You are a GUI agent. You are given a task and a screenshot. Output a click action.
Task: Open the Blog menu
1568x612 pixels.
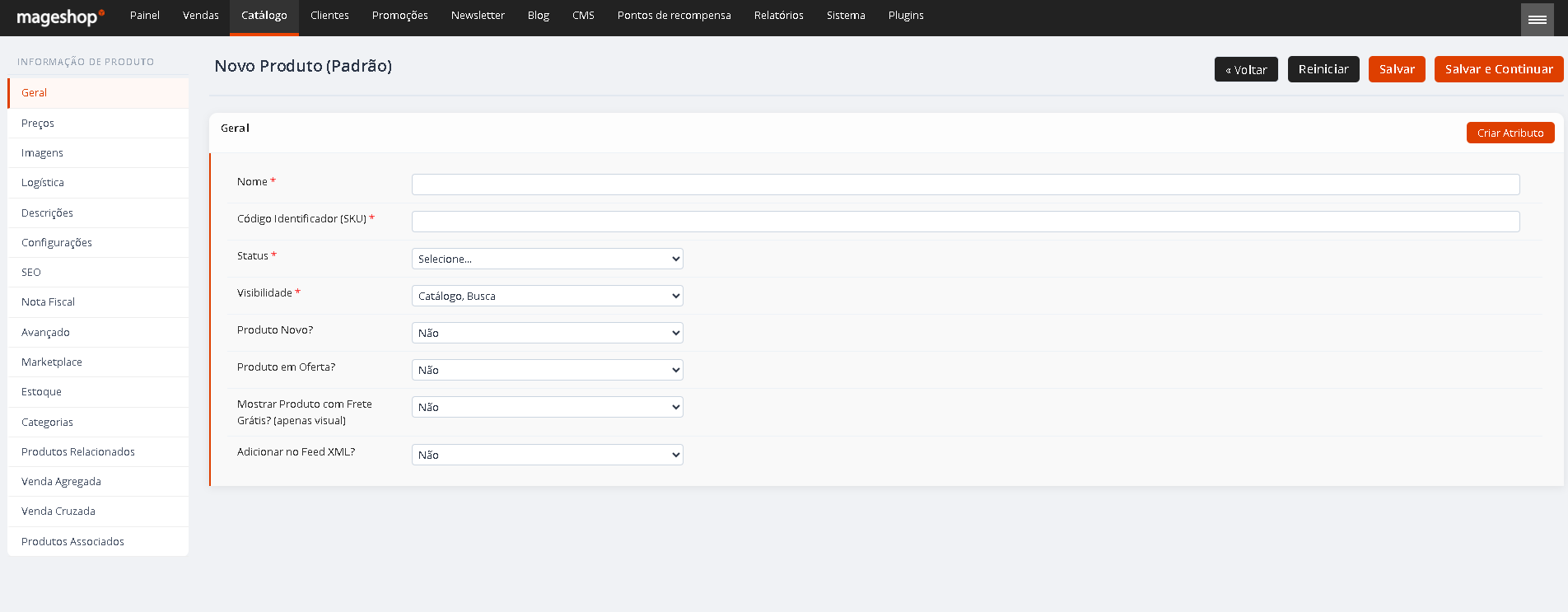coord(539,16)
